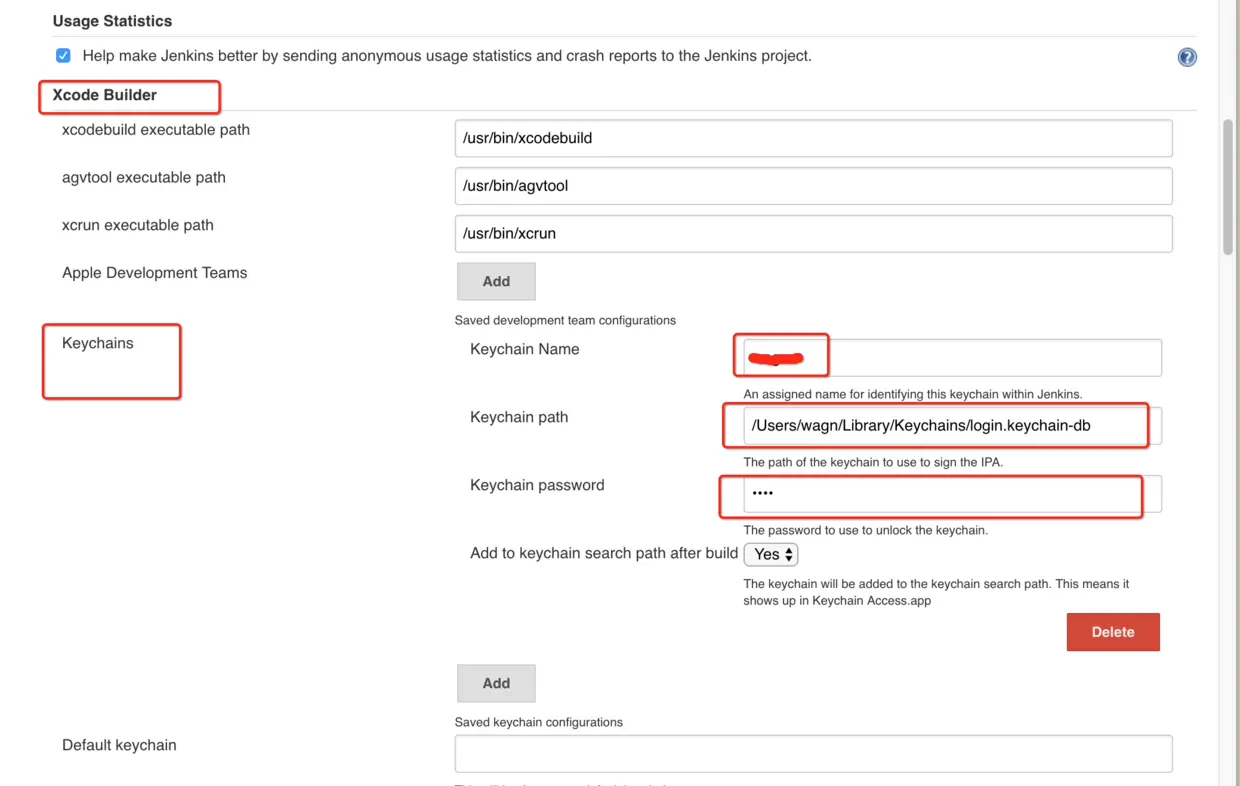
Task: Click the Default keychain input field
Action: (x=813, y=754)
